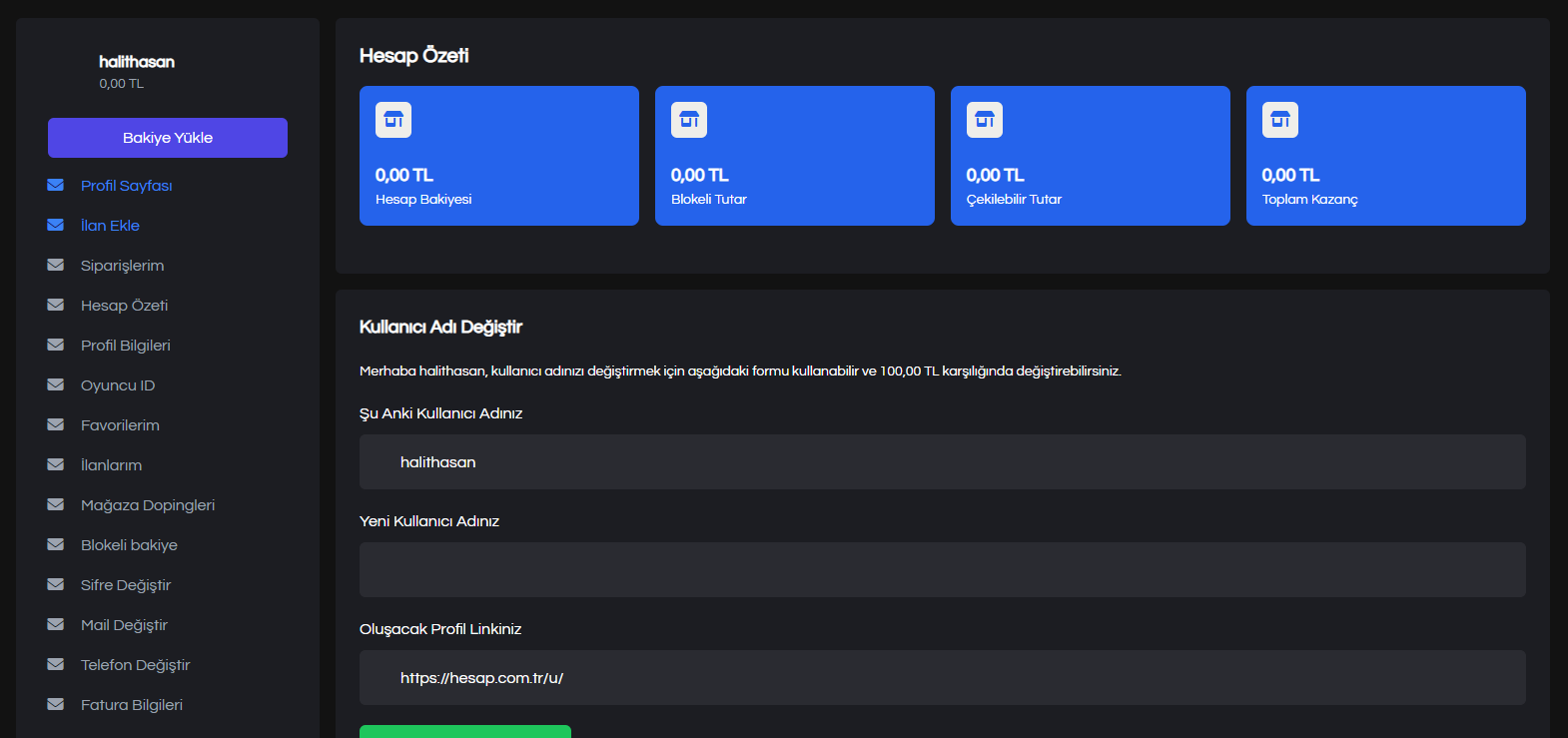Click the envelope icon beside Hesap Özeti menu
Viewport: 1568px width, 738px height.
tap(56, 305)
